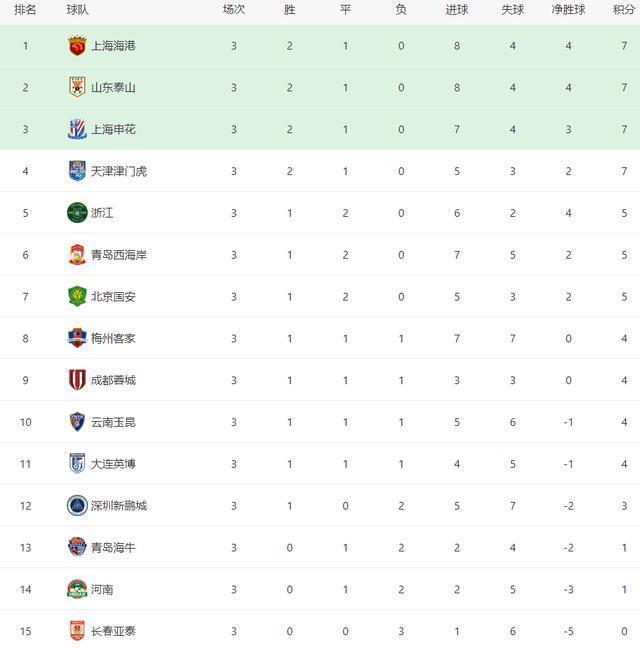Select the 上海申花 club badge
Image resolution: width=640 pixels, height=648 pixels.
[x=77, y=129]
